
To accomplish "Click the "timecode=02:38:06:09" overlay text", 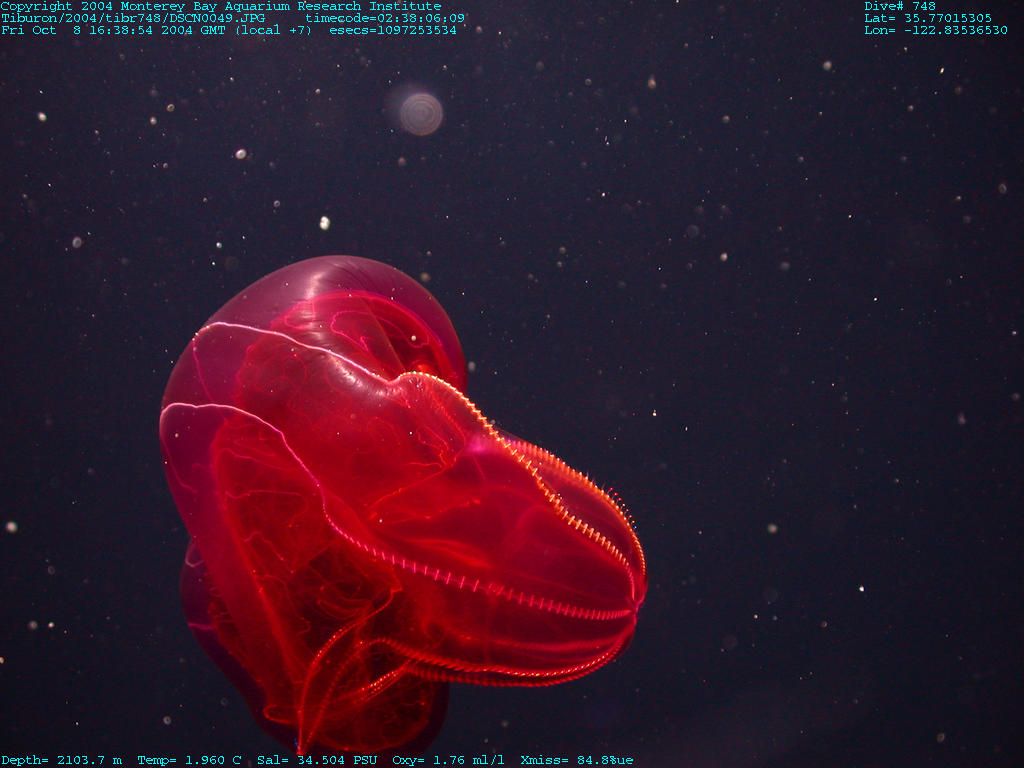I will pos(385,18).
